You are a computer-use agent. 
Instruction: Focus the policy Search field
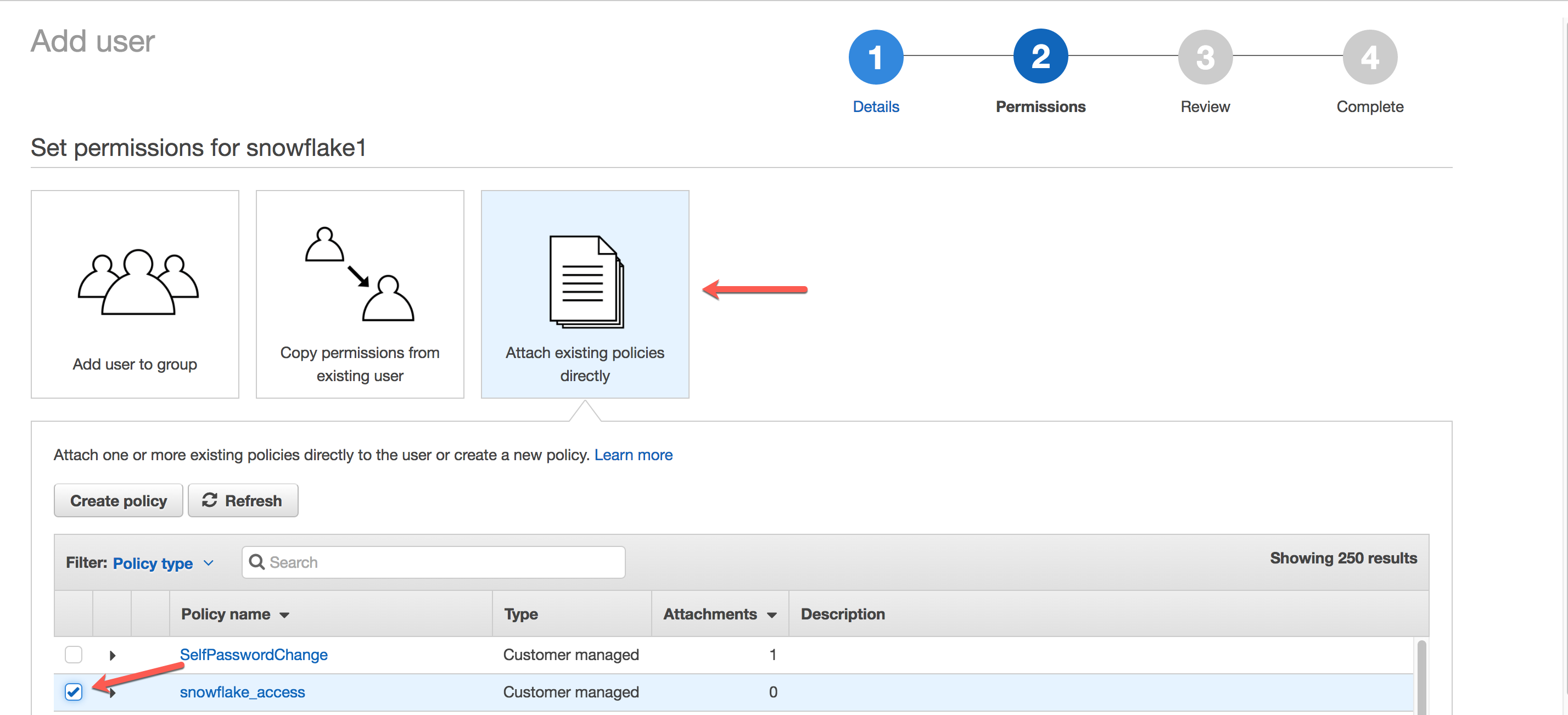coord(433,562)
